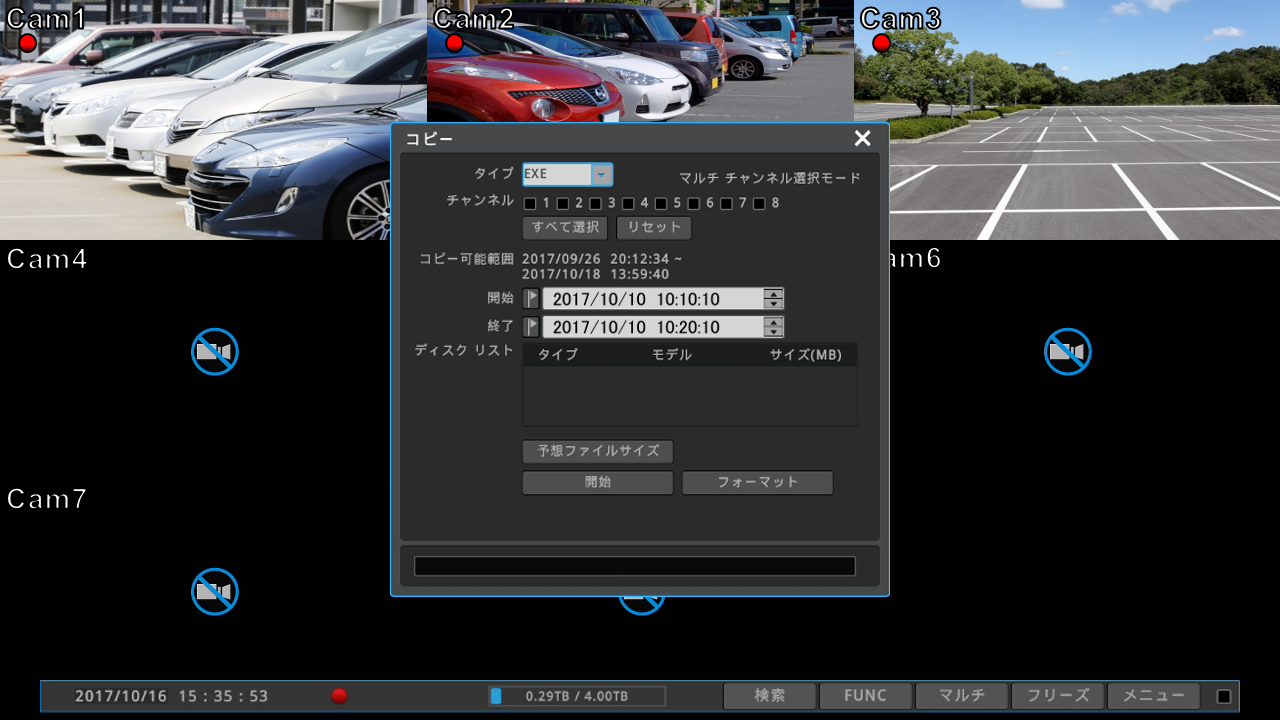Viewport: 1280px width, 720px height.
Task: Click the blue disk usage icon in status bar
Action: coord(495,696)
